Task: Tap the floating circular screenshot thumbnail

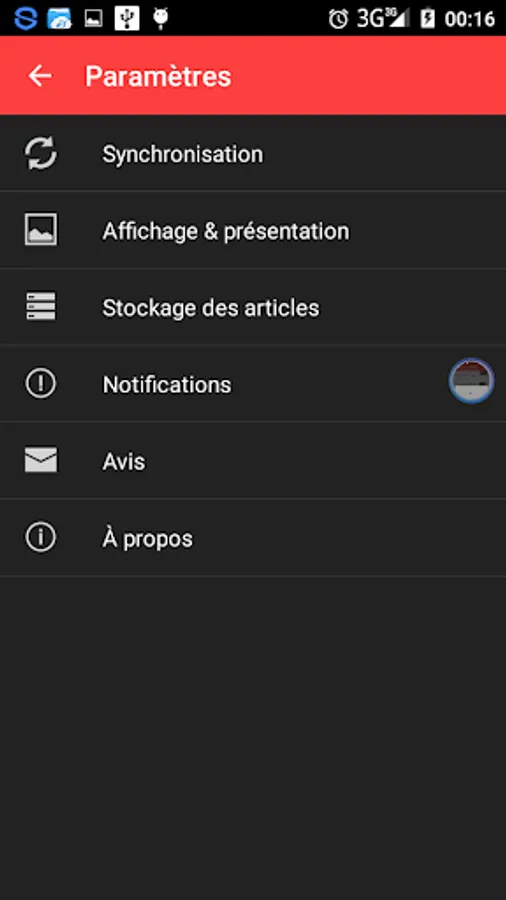Action: pyautogui.click(x=472, y=381)
